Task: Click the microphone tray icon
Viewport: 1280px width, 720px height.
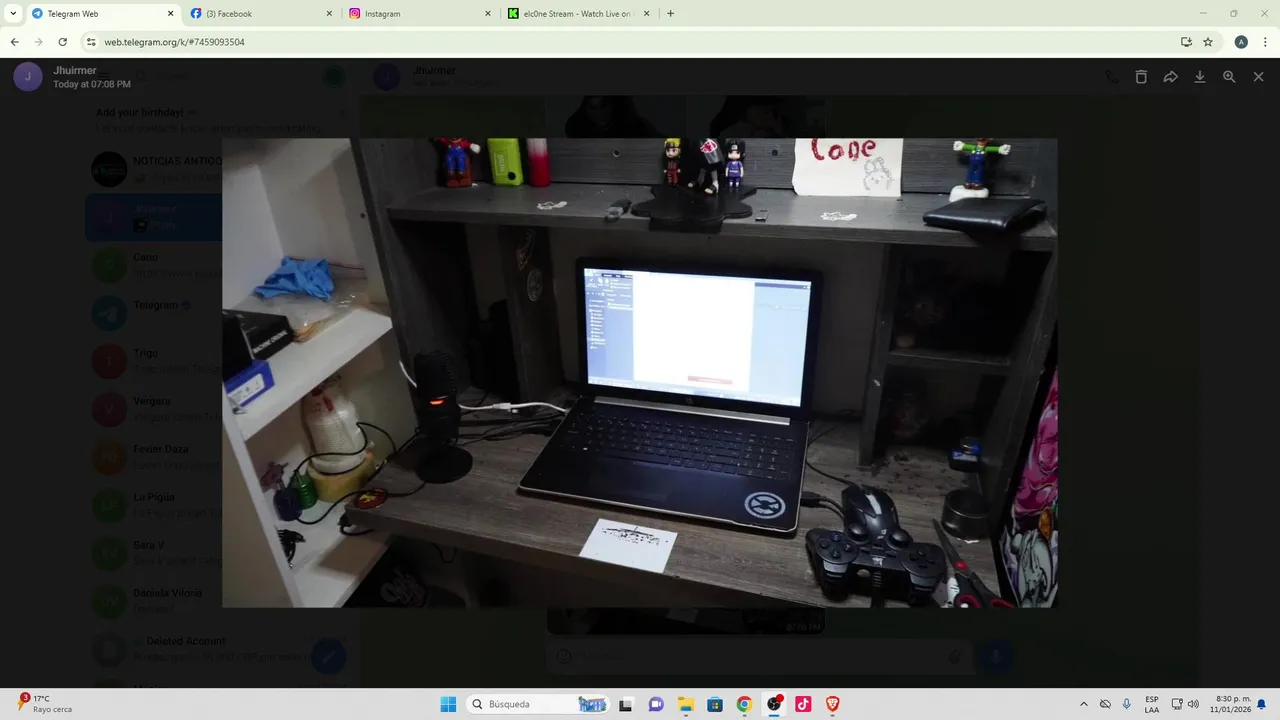Action: click(x=1127, y=704)
